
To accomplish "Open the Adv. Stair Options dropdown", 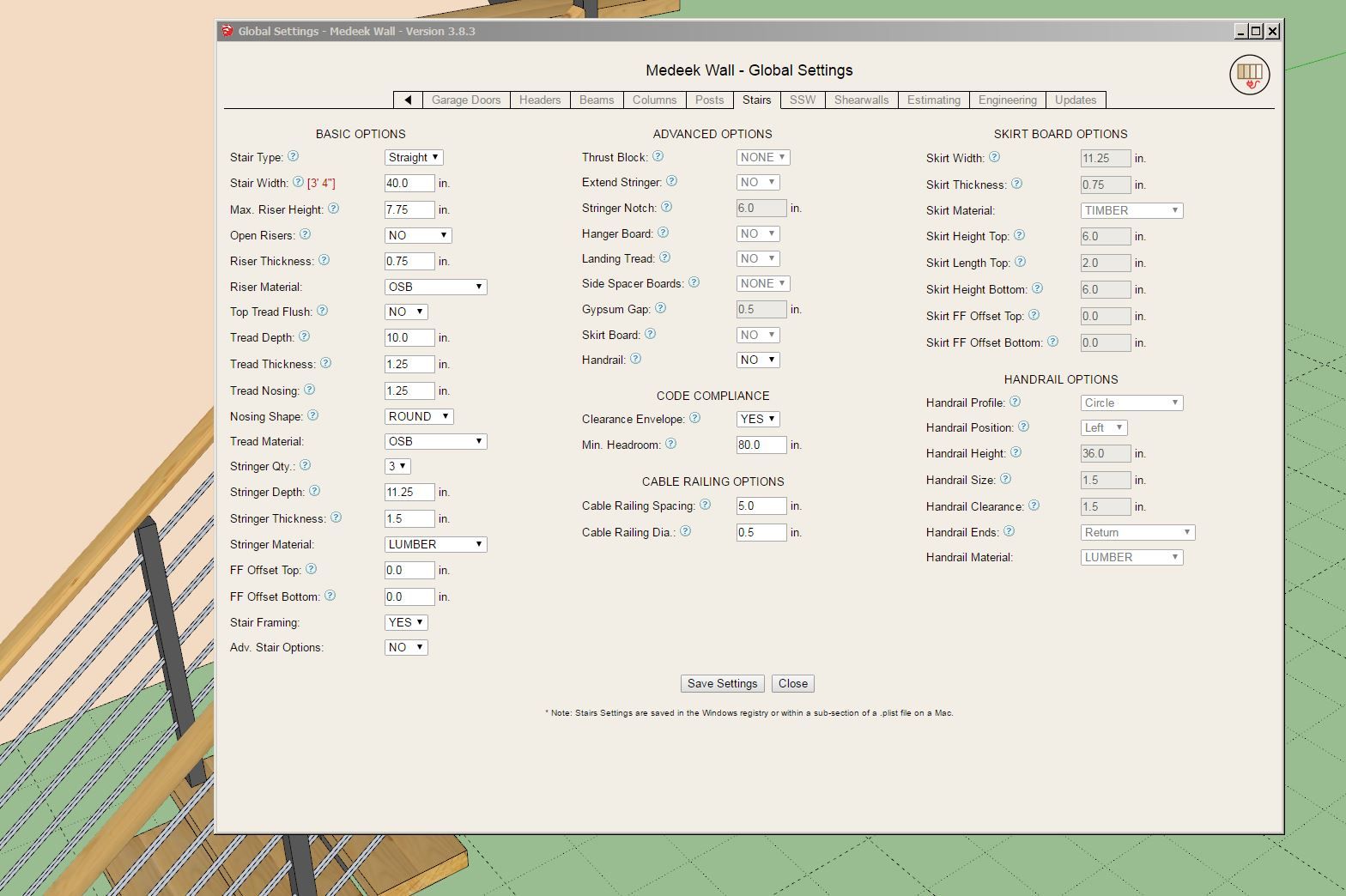I will coord(406,647).
